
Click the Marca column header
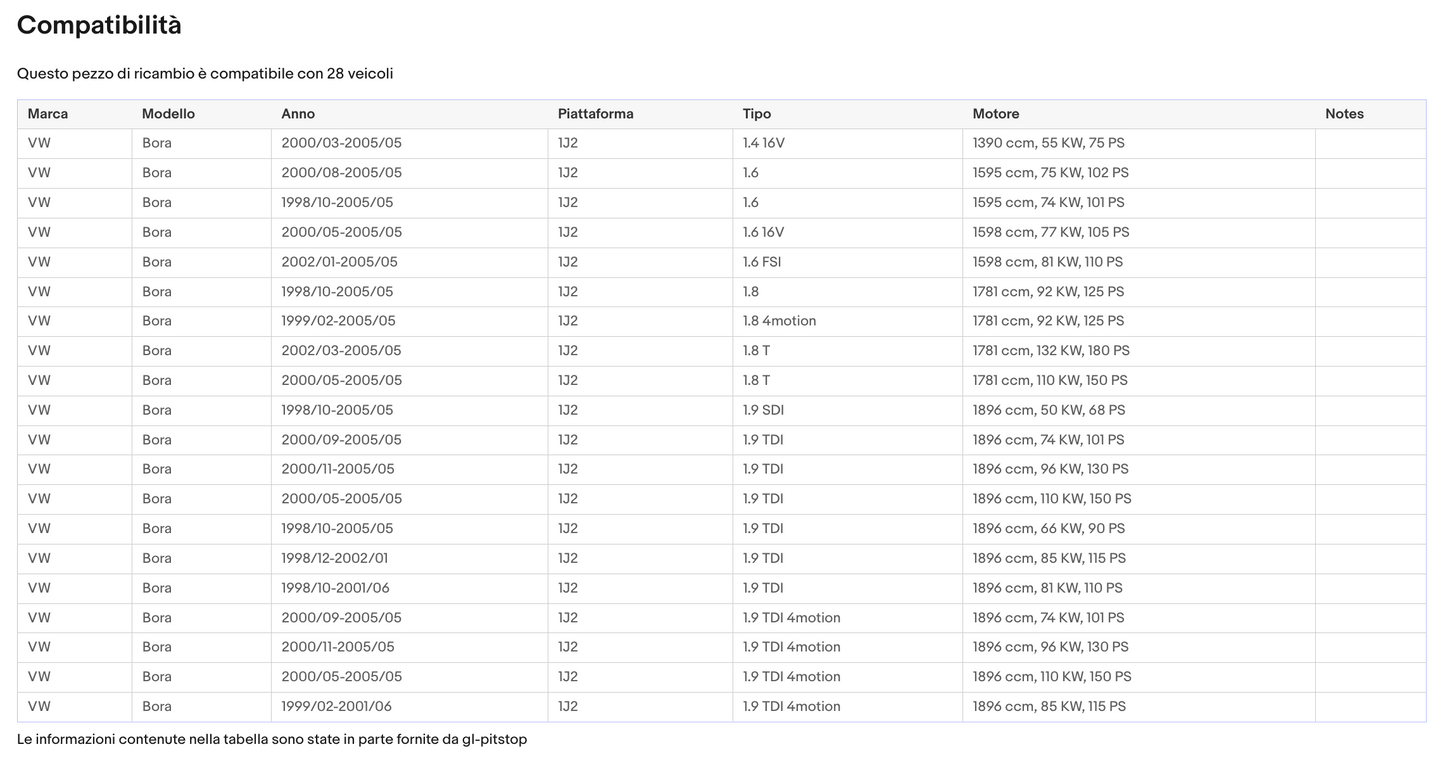[48, 114]
